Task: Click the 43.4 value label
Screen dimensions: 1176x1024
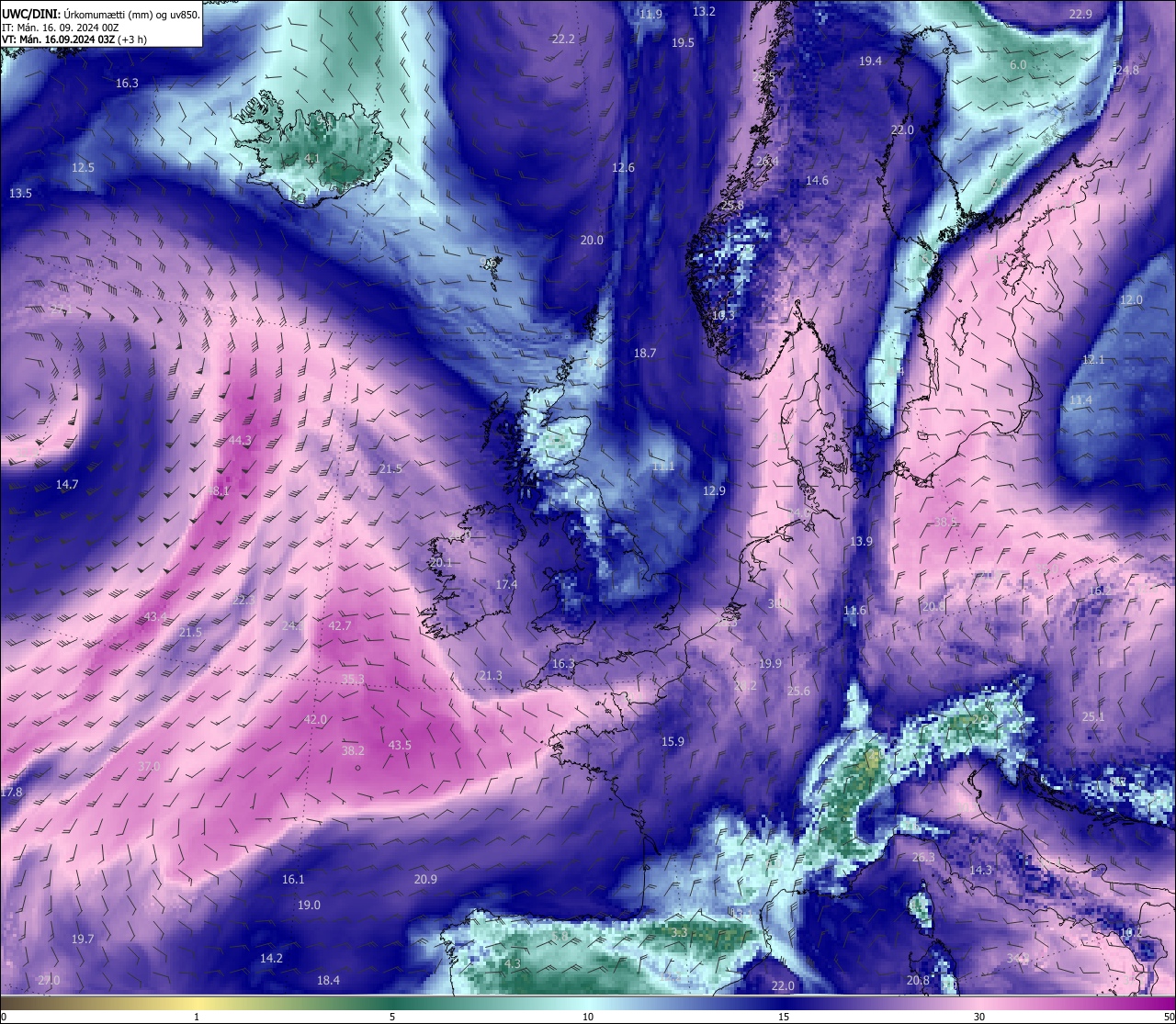Action: coord(155,616)
